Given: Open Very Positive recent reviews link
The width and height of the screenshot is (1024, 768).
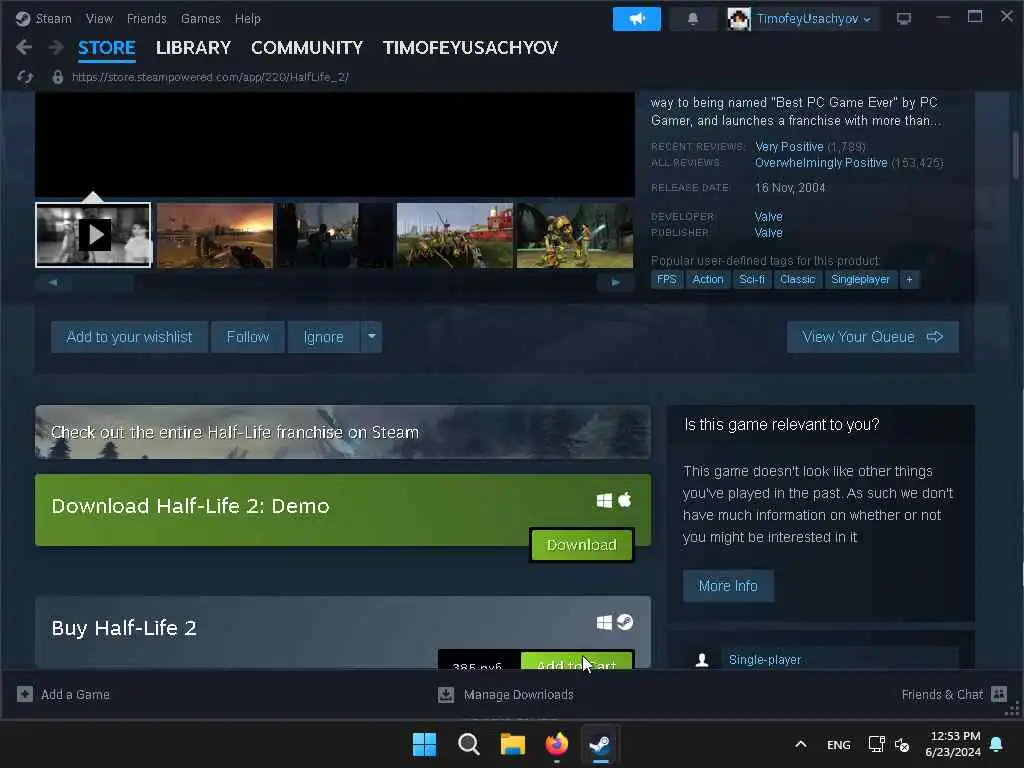Looking at the screenshot, I should [x=789, y=147].
